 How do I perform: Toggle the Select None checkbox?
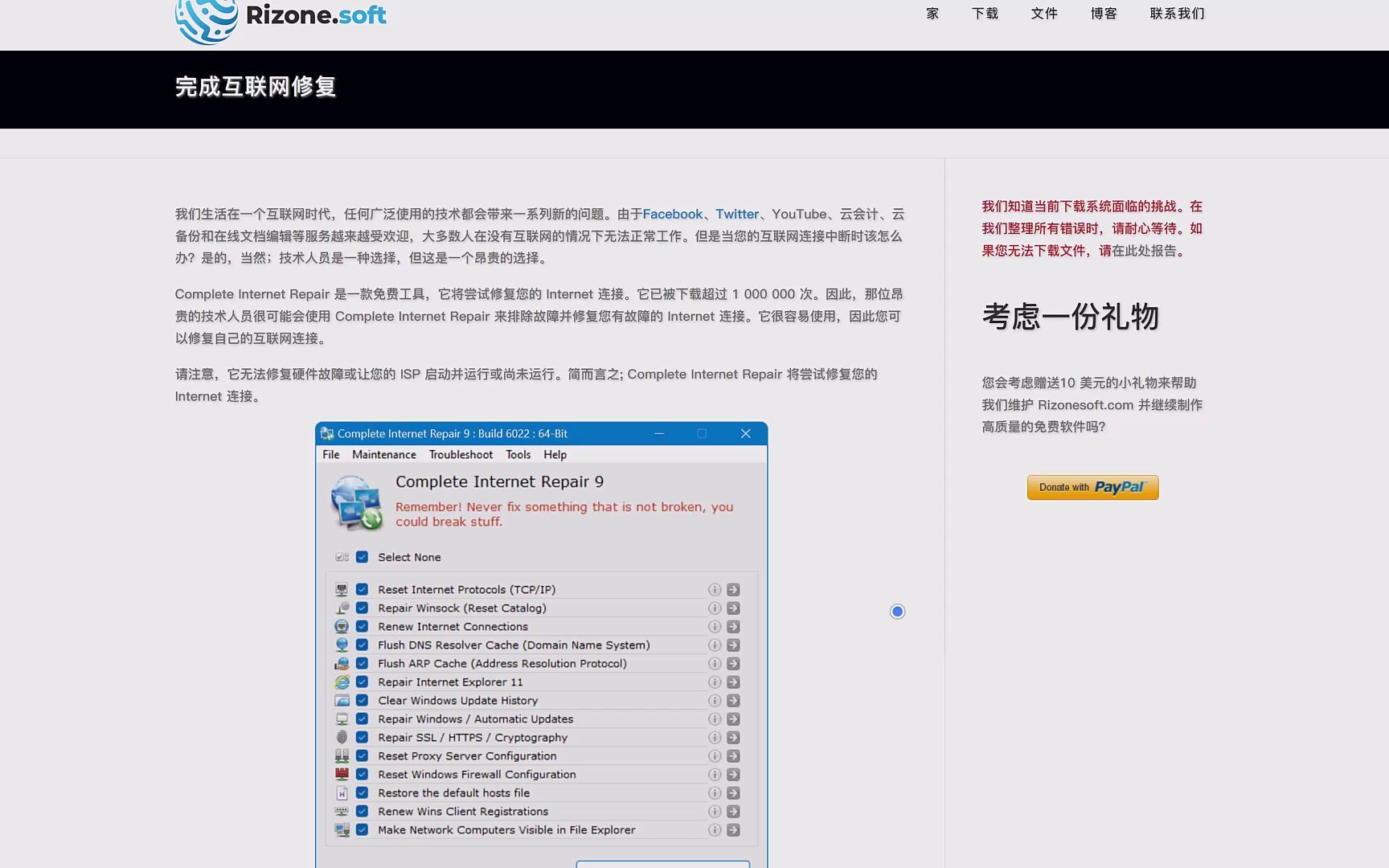[362, 557]
